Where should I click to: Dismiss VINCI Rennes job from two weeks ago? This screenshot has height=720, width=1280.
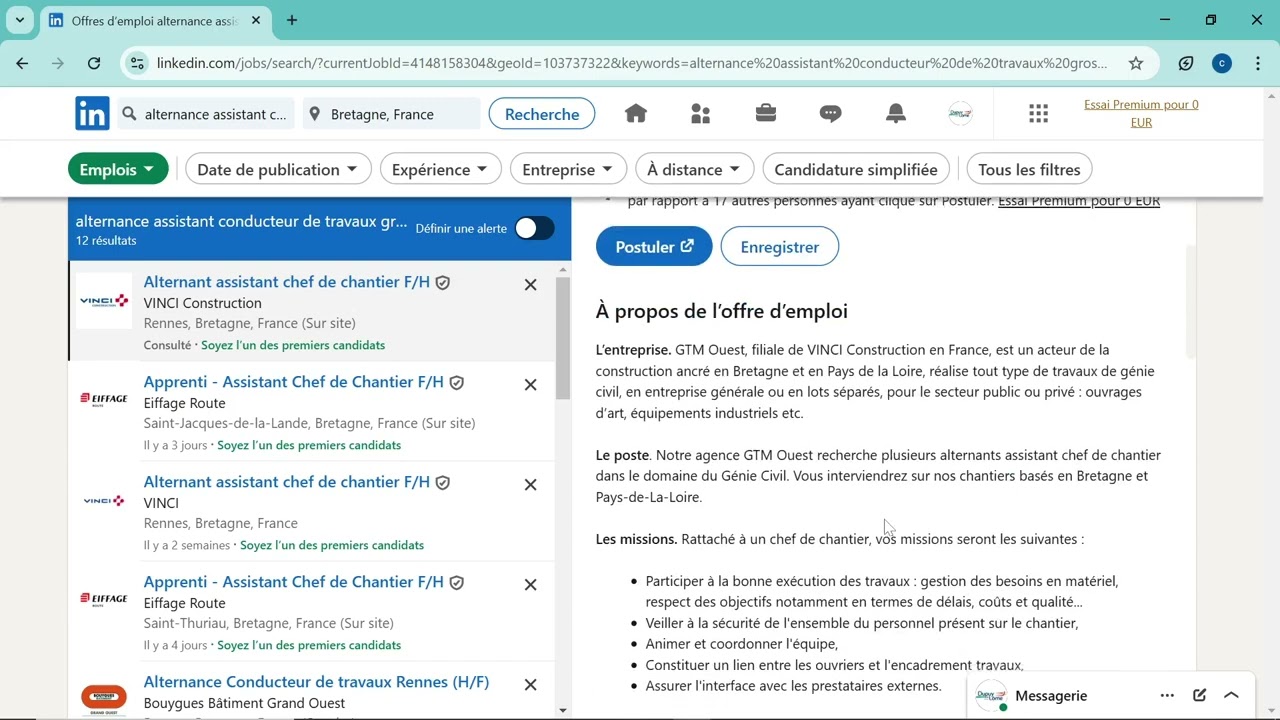[531, 485]
